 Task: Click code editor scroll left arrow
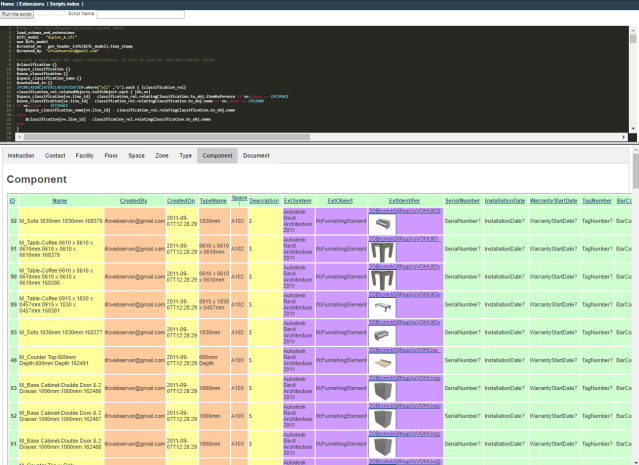[x=19, y=137]
